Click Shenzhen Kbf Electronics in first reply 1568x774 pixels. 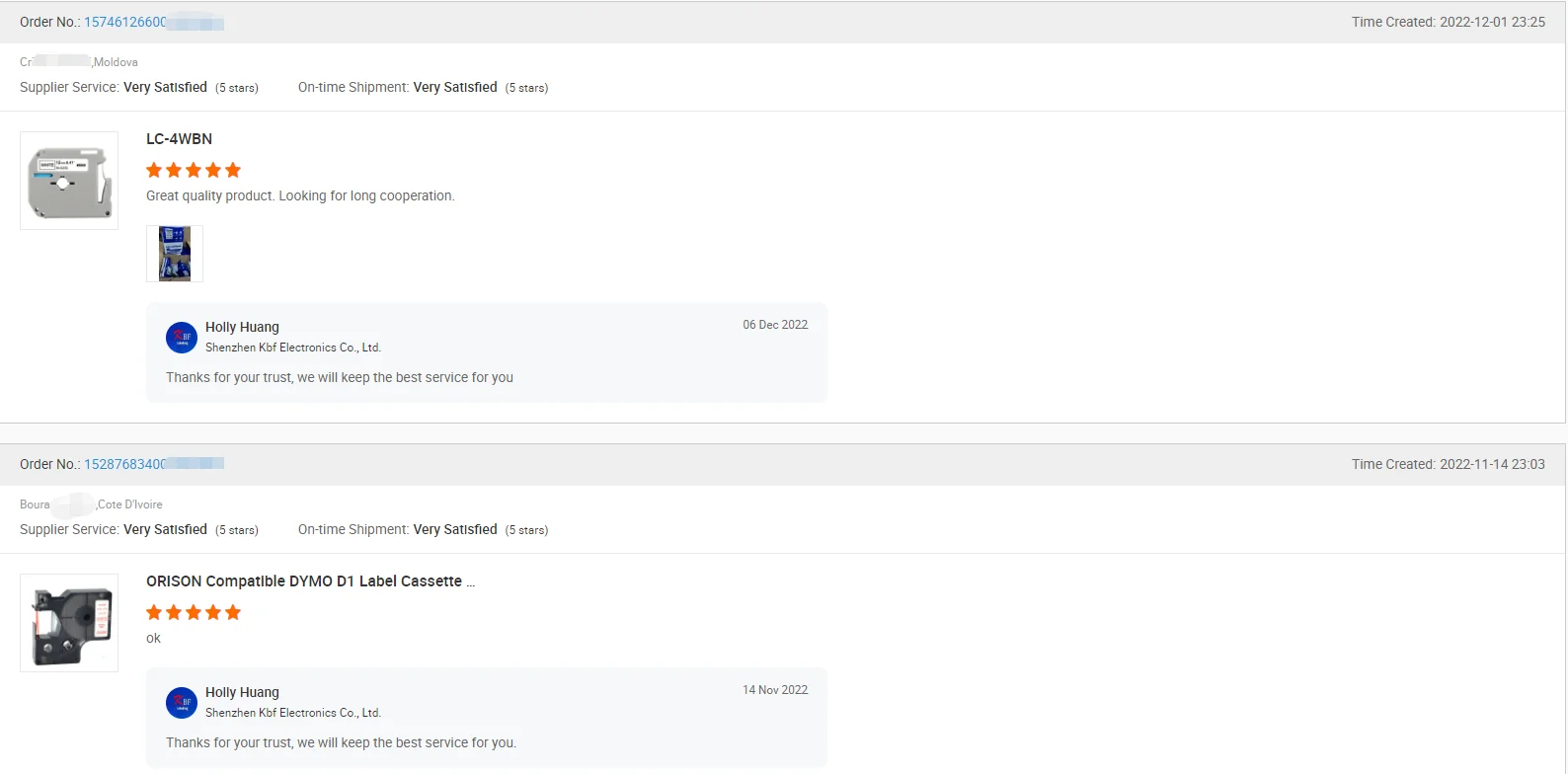292,348
